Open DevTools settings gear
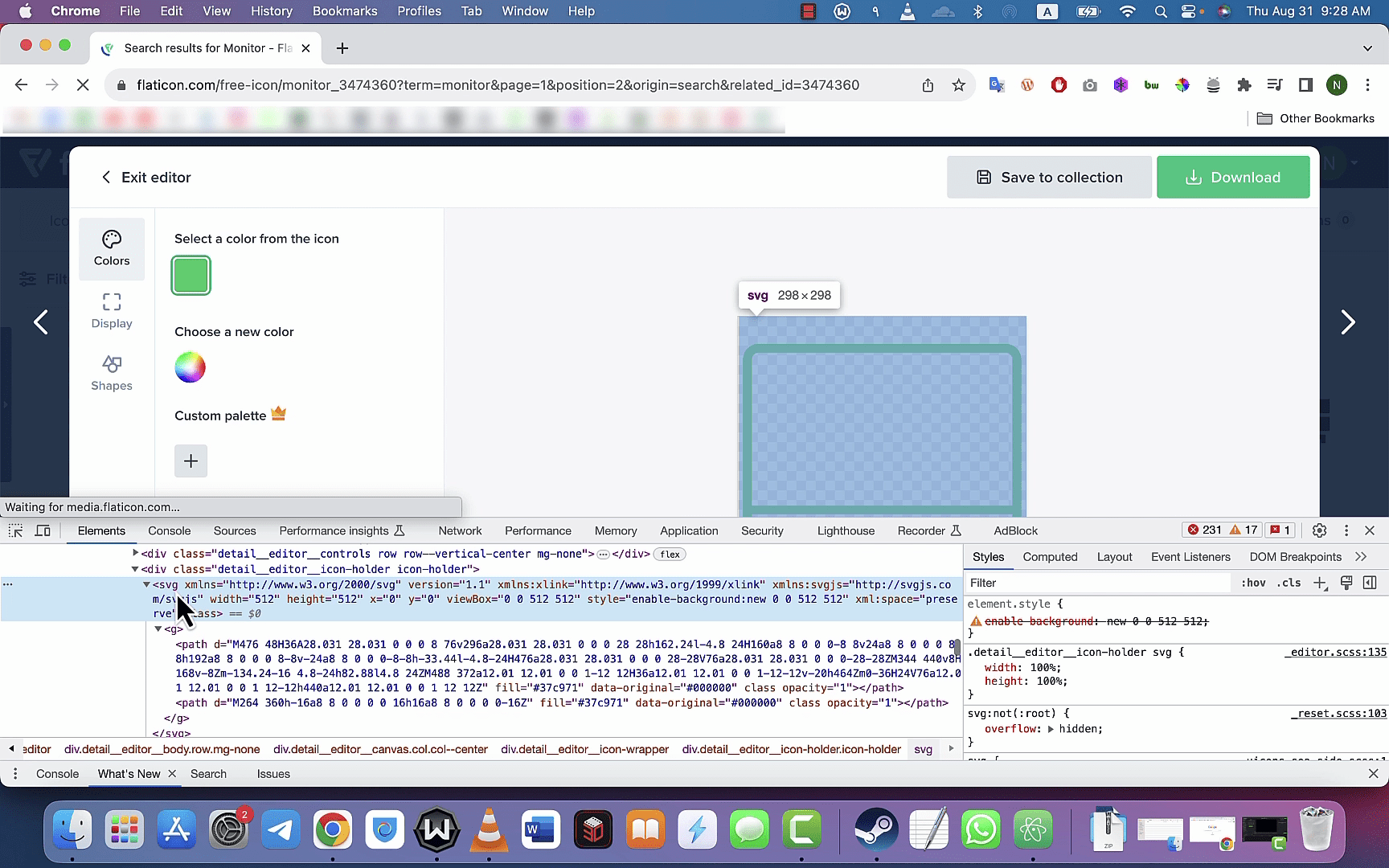1389x868 pixels. 1319,530
